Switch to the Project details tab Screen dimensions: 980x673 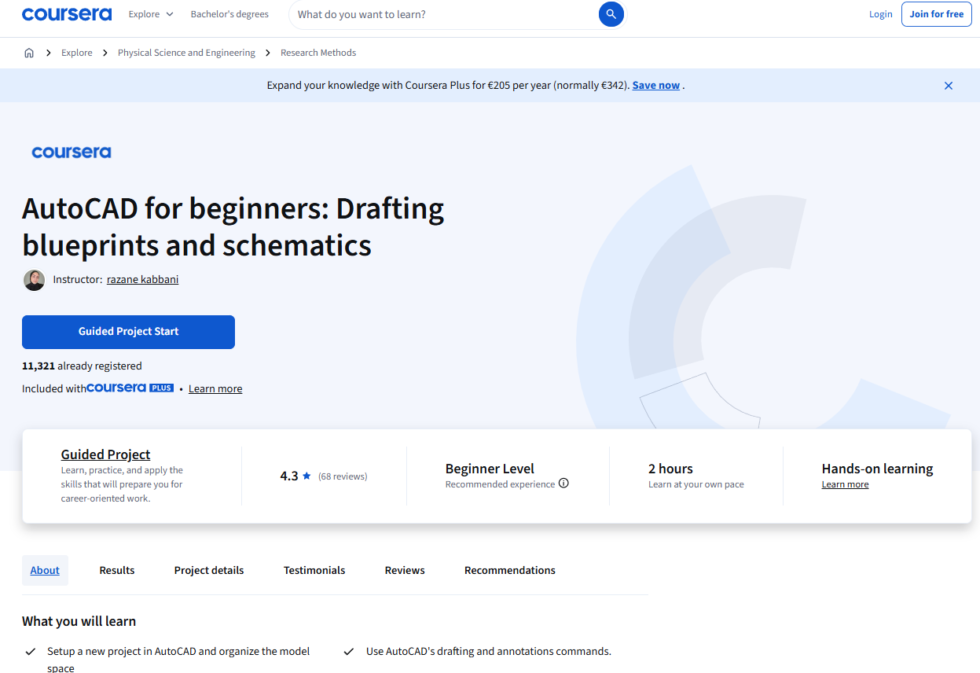point(208,570)
